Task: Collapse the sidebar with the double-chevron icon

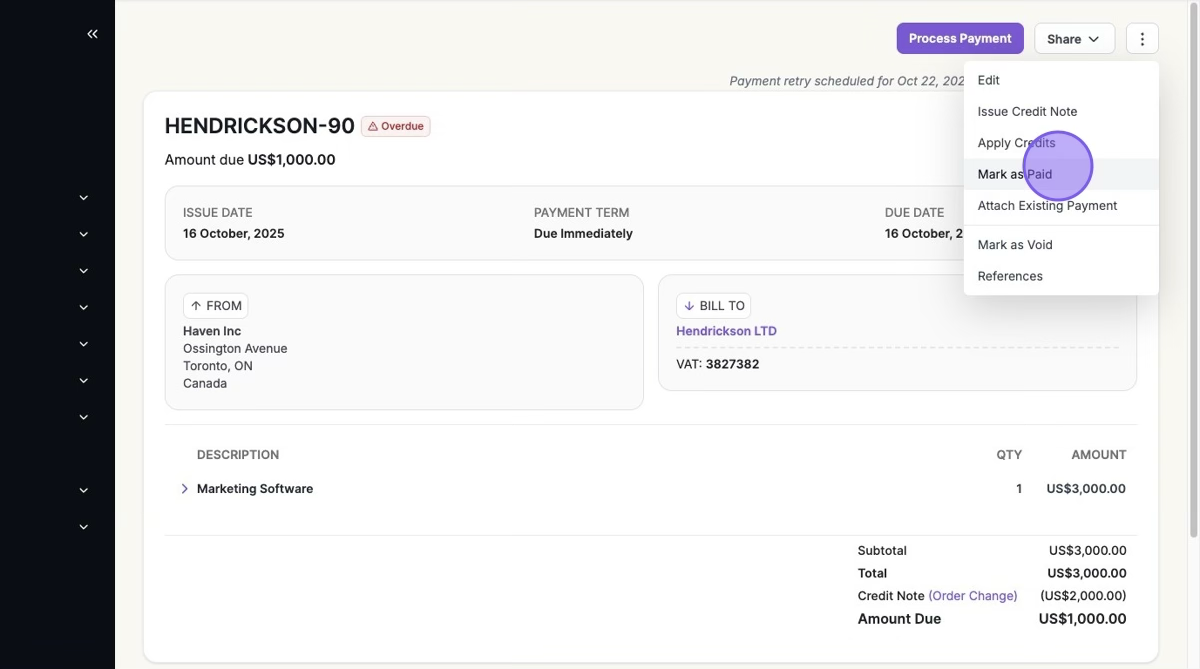Action: point(92,34)
